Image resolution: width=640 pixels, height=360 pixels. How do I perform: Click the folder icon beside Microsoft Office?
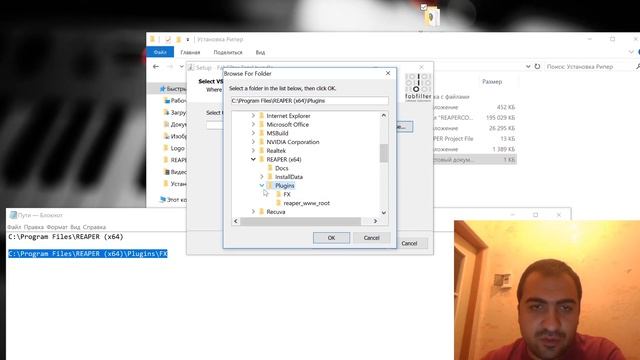(x=262, y=124)
